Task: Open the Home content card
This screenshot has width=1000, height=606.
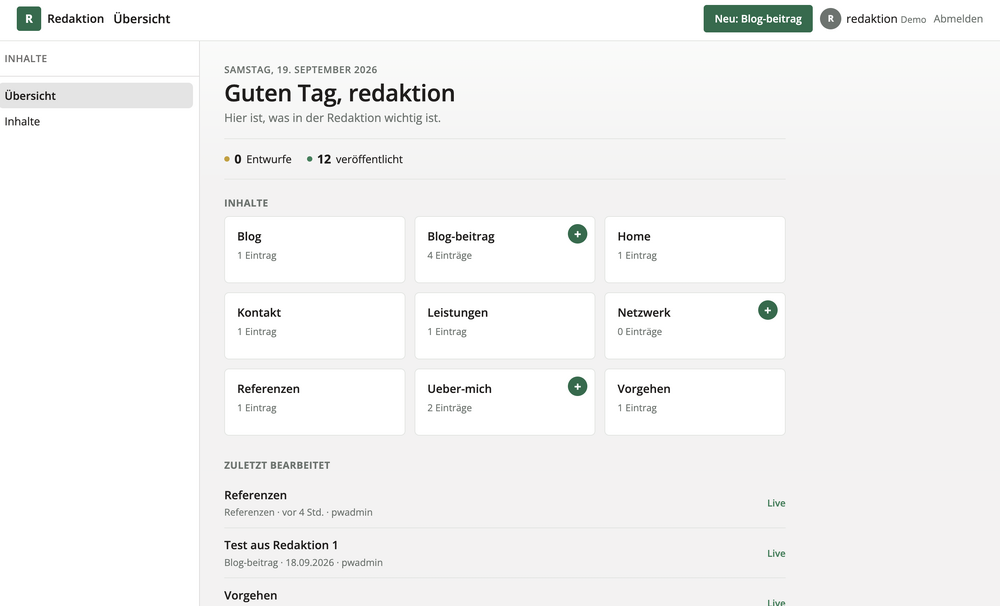Action: tap(695, 249)
